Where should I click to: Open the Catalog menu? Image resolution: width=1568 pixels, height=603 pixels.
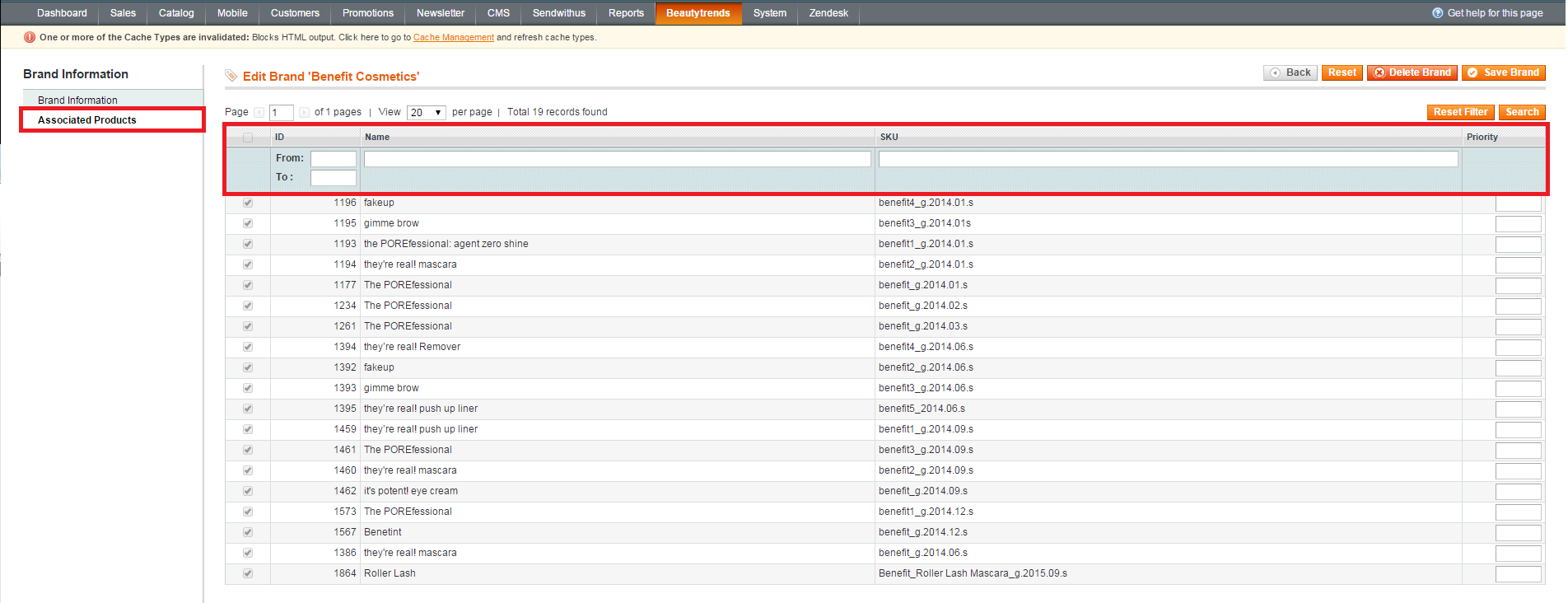[176, 13]
